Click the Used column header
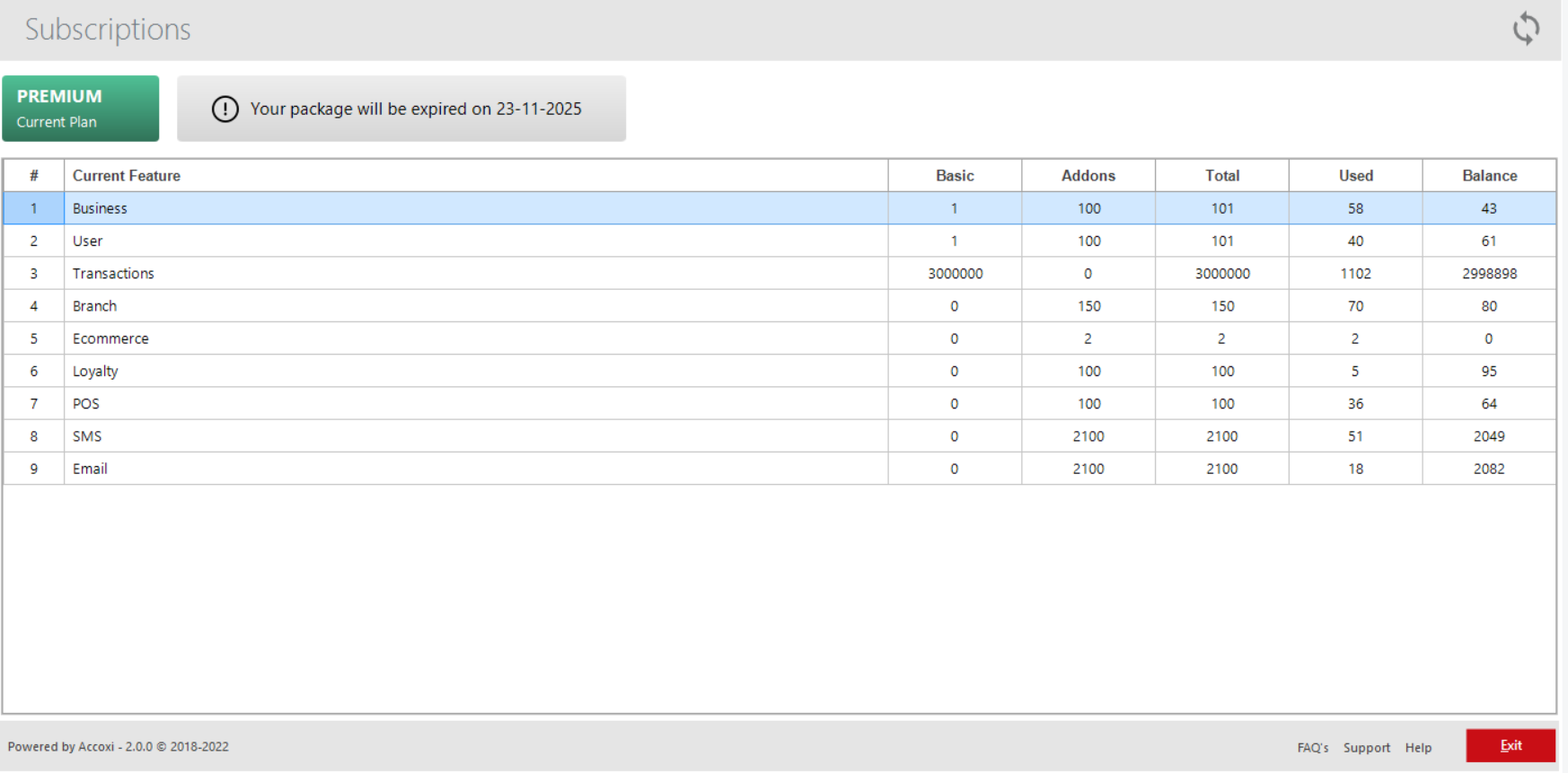This screenshot has height=773, width=1568. coord(1356,176)
